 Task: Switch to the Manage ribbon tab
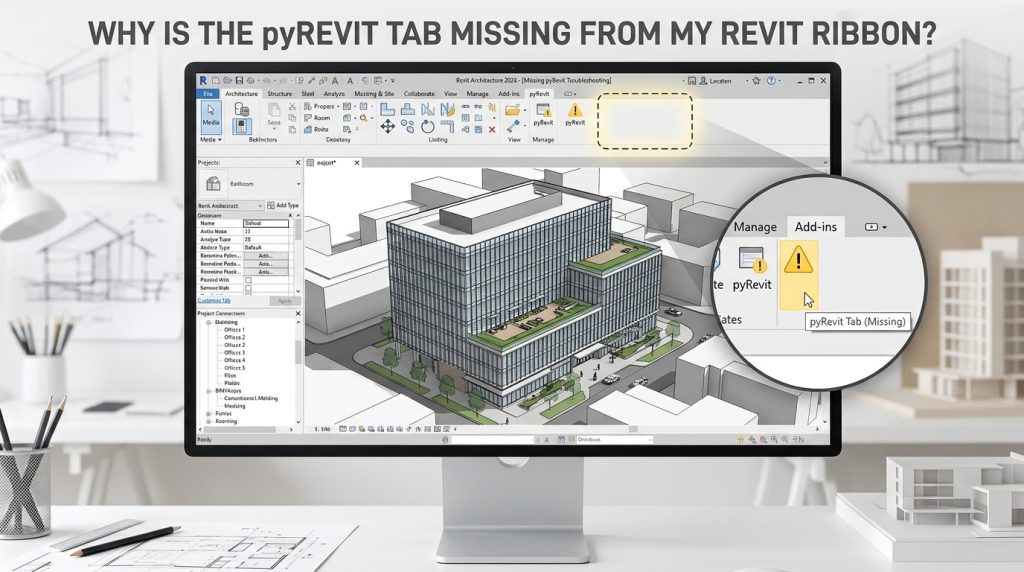[x=477, y=94]
